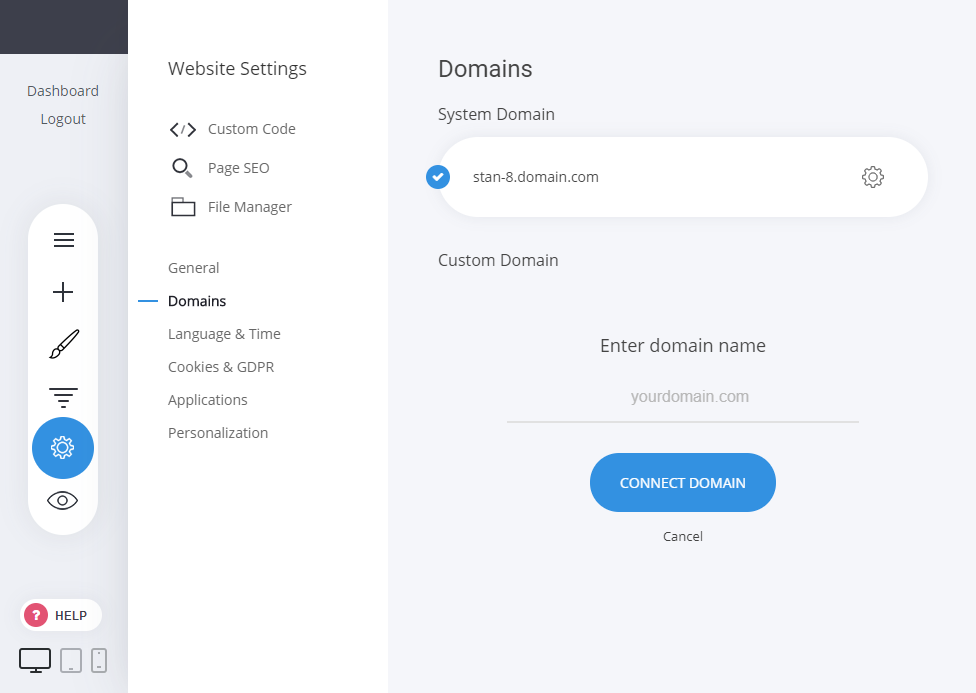976x693 pixels.
Task: Toggle the preview eye icon
Action: (63, 501)
